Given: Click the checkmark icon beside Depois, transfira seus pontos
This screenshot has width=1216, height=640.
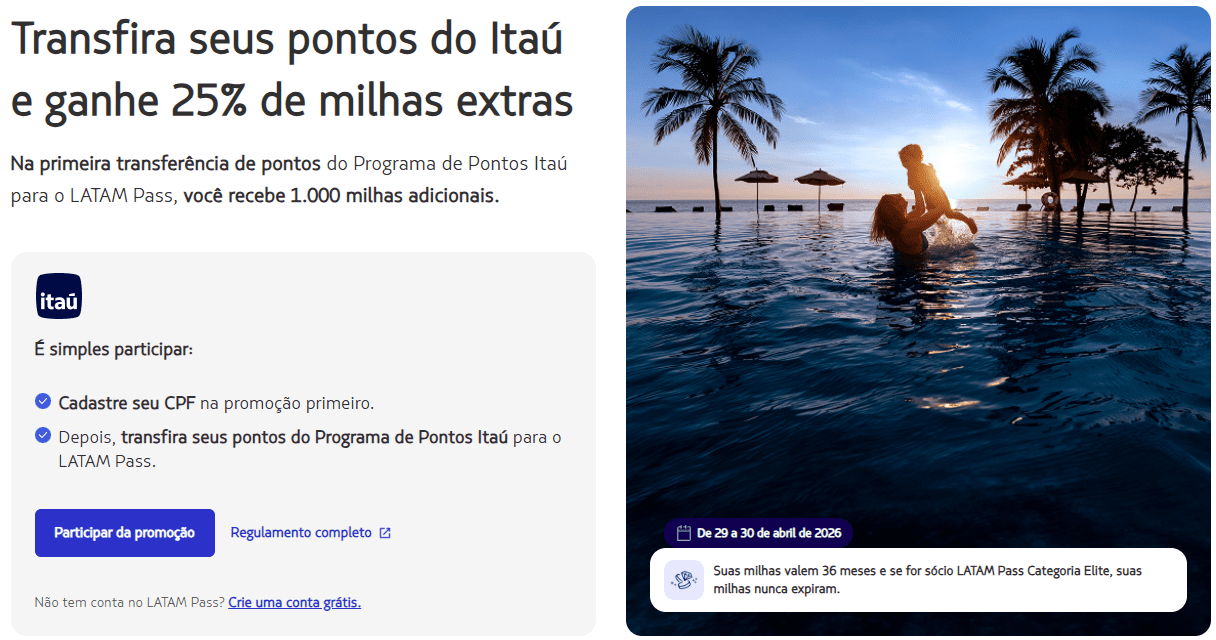Looking at the screenshot, I should click(43, 435).
